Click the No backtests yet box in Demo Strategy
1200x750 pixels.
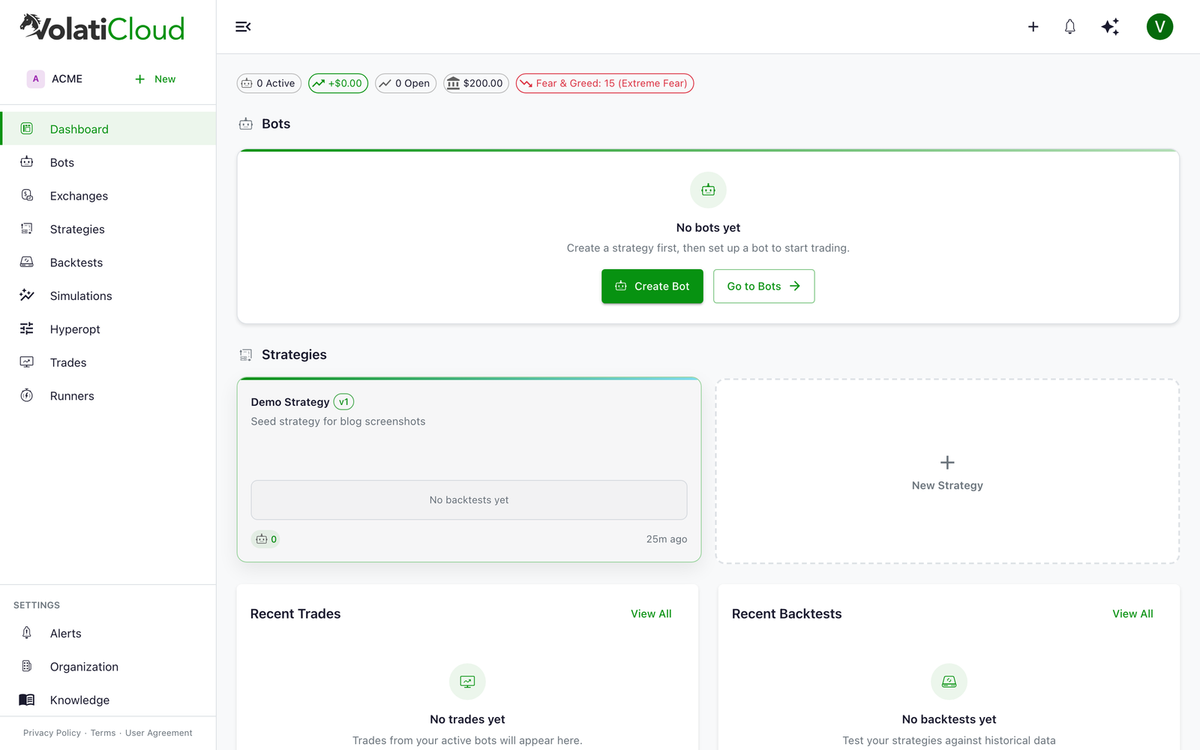[x=469, y=500]
